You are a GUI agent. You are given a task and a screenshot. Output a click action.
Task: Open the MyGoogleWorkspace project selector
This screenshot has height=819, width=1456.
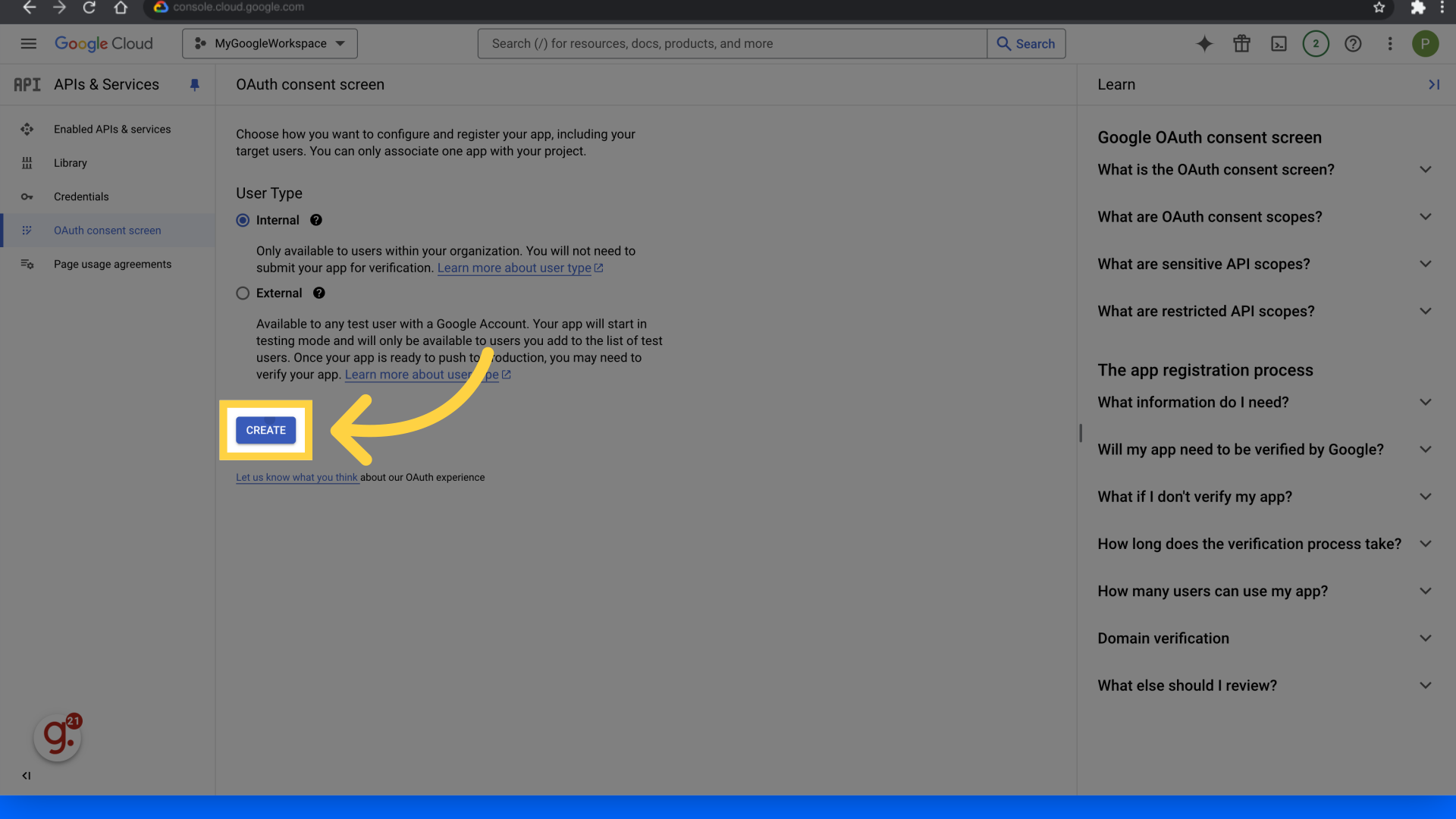269,44
